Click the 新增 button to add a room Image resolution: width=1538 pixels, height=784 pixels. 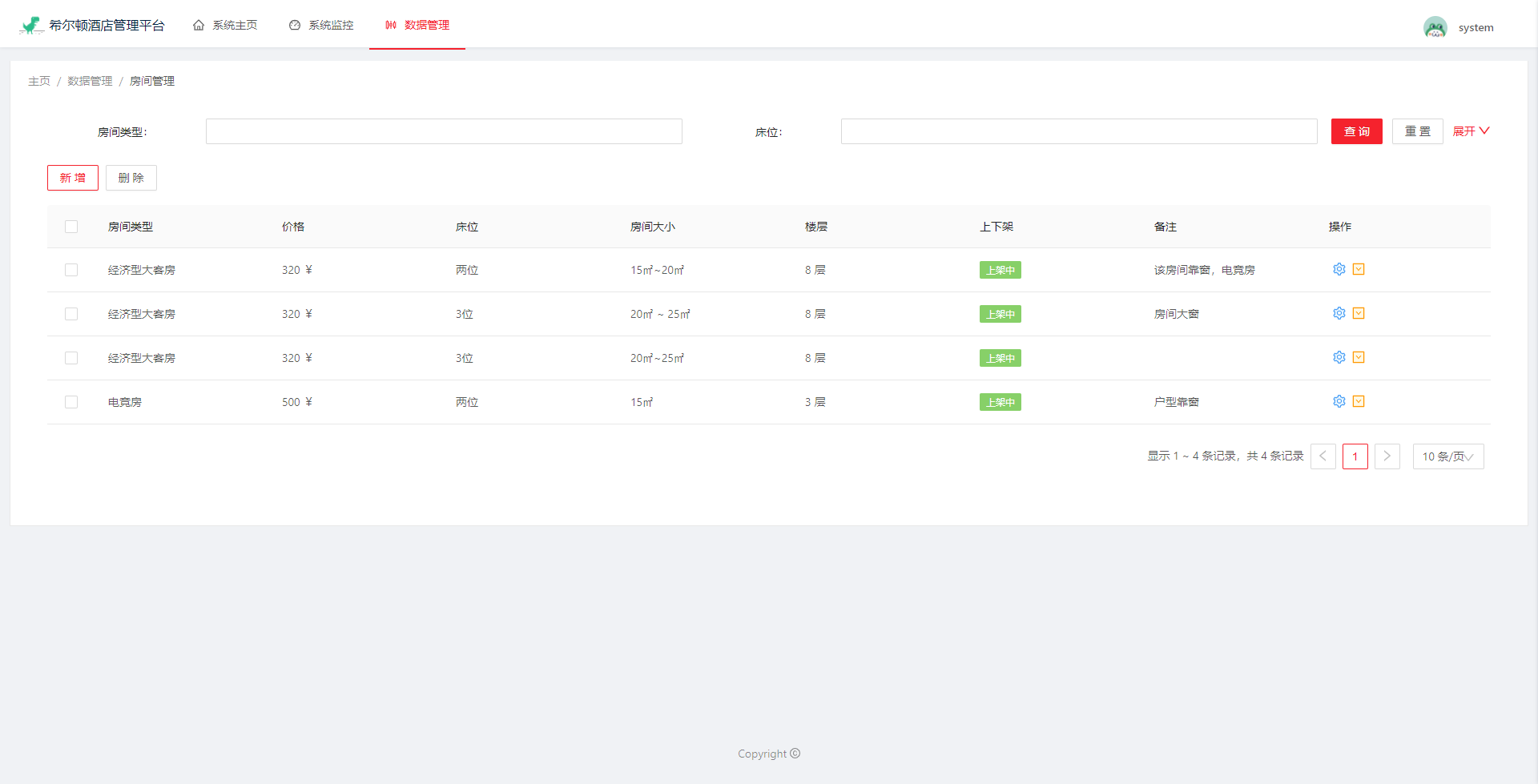[72, 177]
